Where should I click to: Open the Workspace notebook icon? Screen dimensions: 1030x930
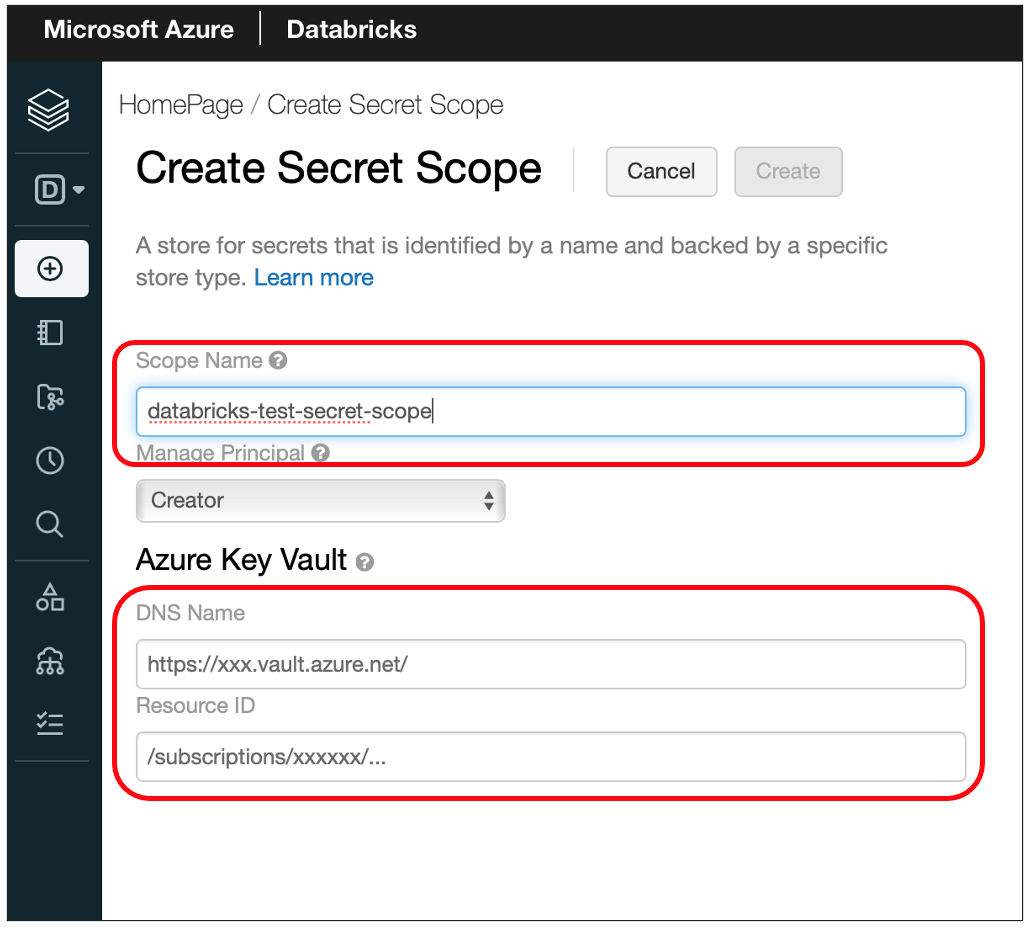coord(51,333)
